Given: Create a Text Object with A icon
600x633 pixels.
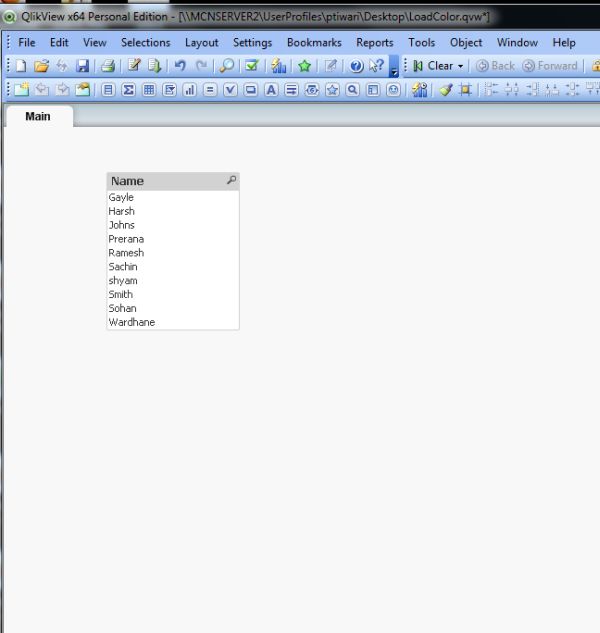Looking at the screenshot, I should click(271, 90).
